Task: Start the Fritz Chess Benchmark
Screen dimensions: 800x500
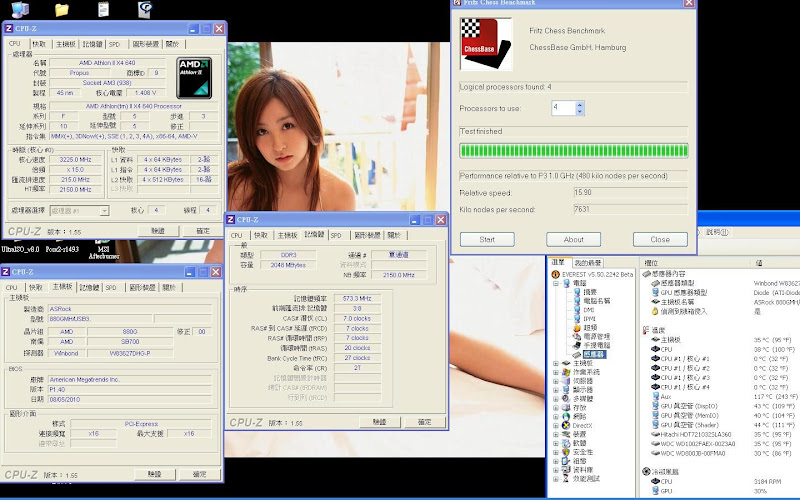Action: [x=487, y=239]
